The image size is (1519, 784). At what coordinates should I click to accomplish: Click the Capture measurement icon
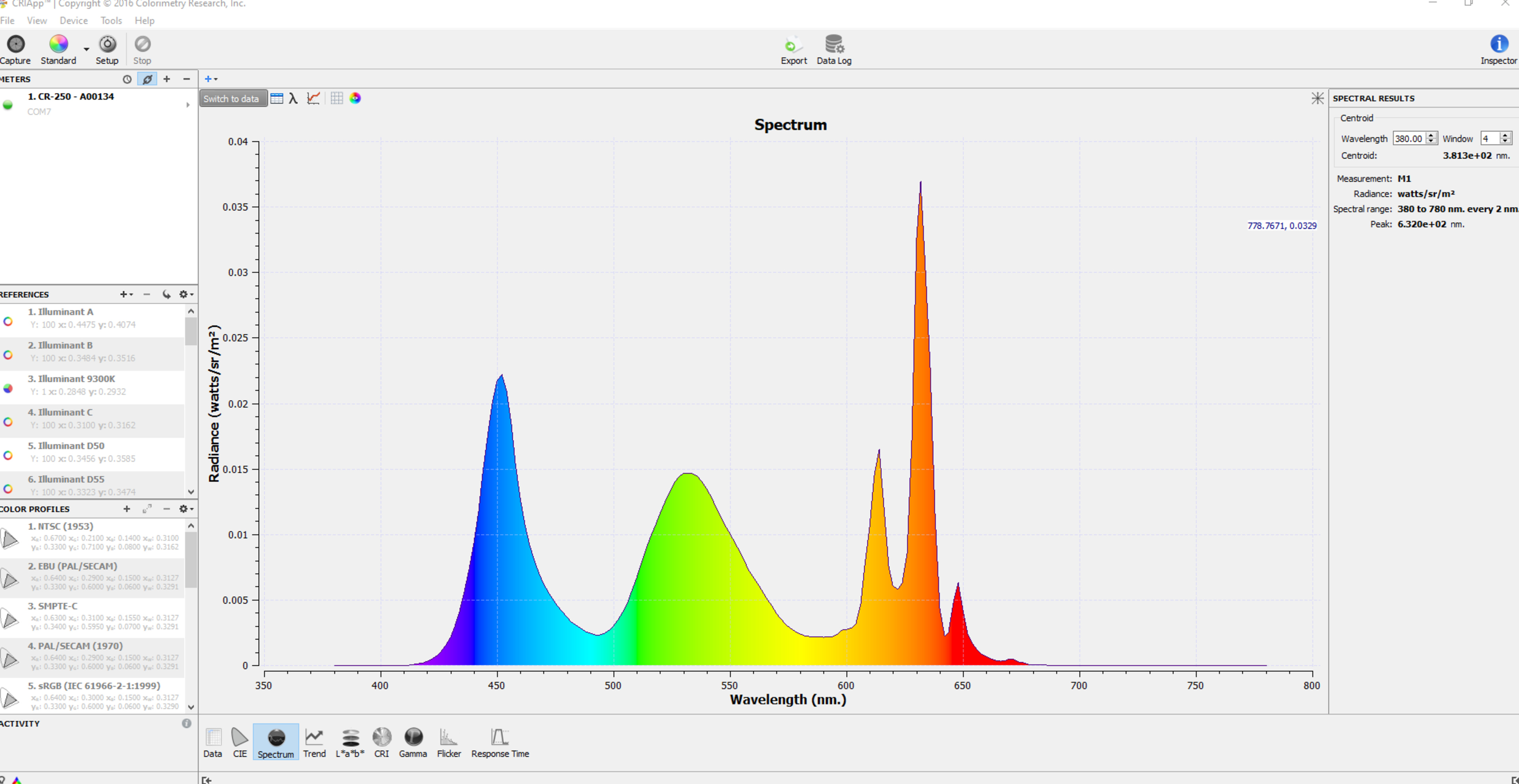coord(16,45)
